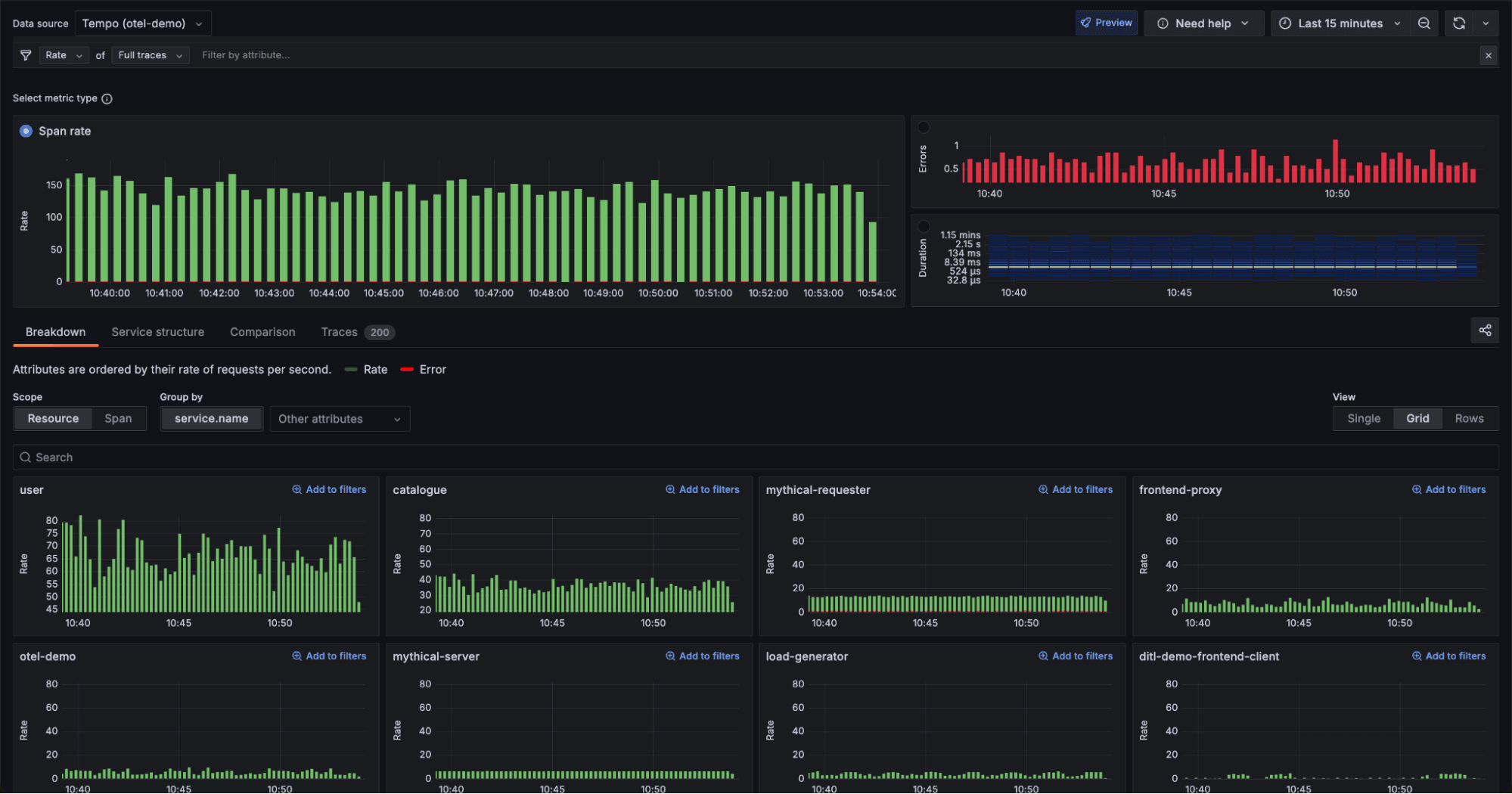Screen dimensions: 1512x794
Task: Switch Scope to Span
Action: coord(118,418)
